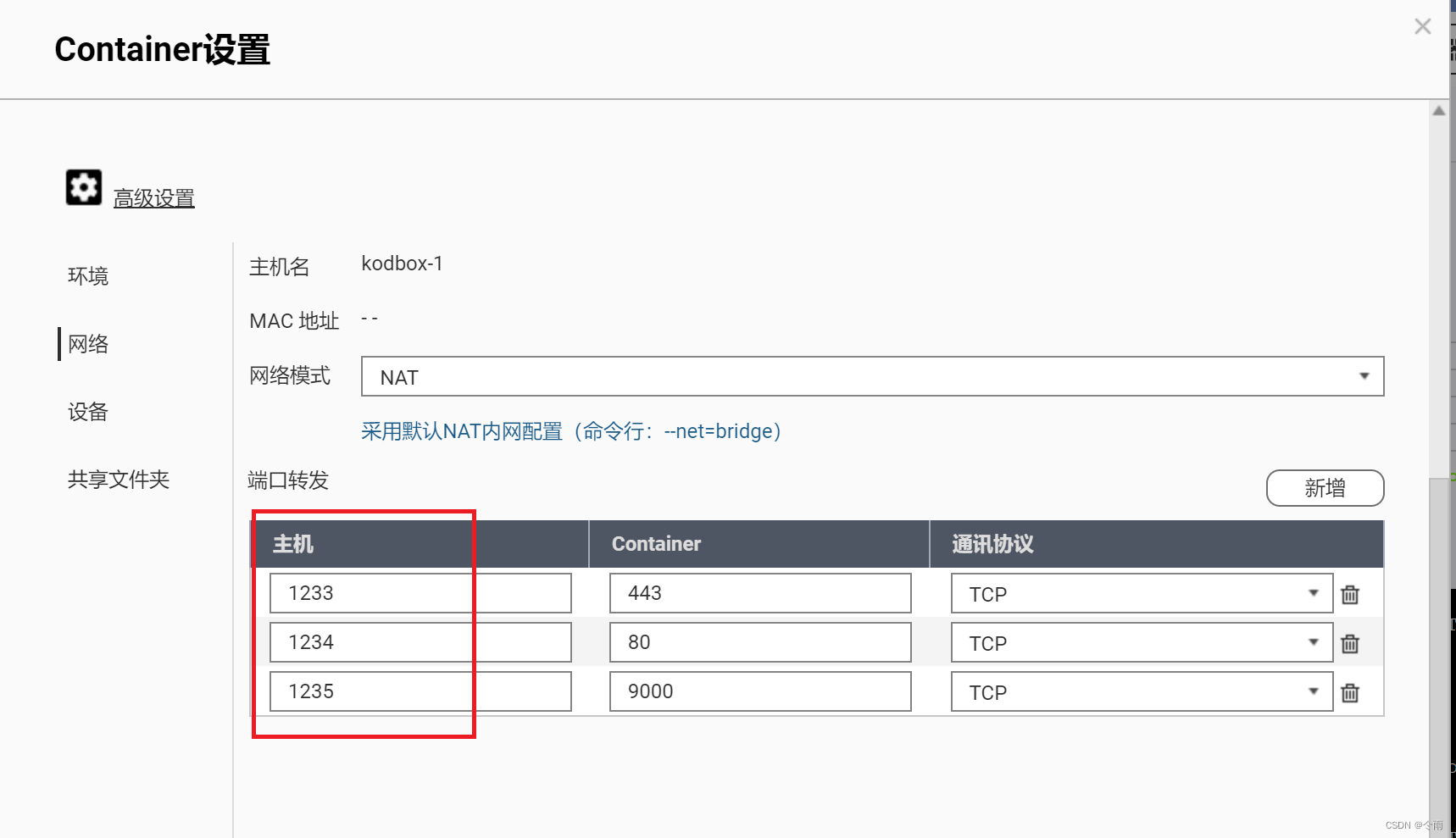Image resolution: width=1456 pixels, height=838 pixels.
Task: Click the advanced settings gear icon
Action: click(84, 187)
